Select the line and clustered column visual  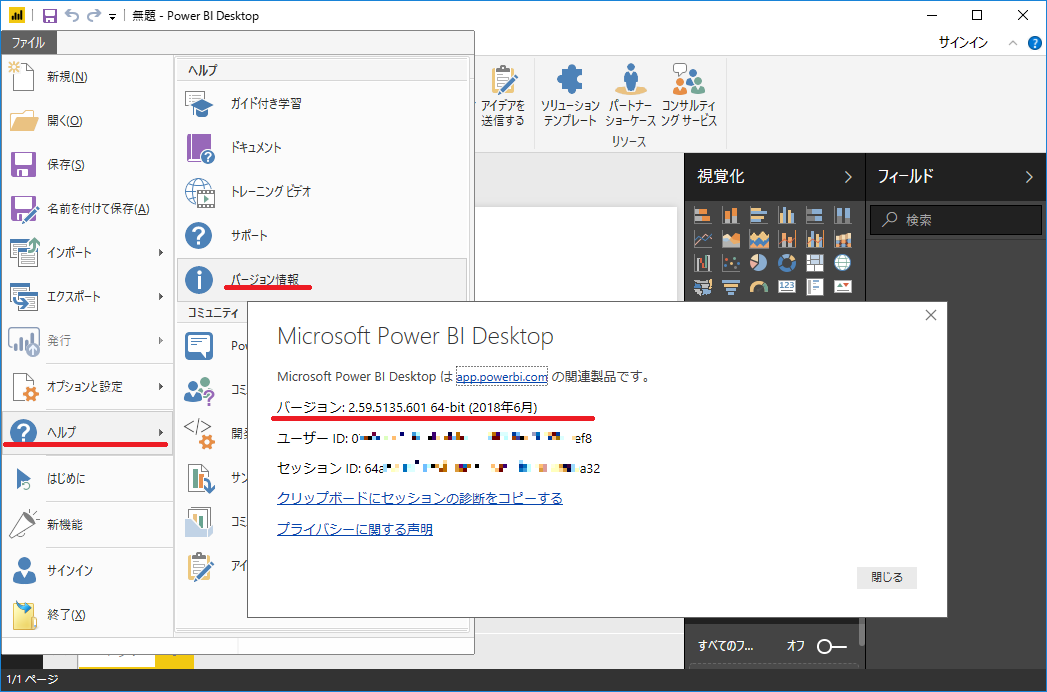[815, 239]
